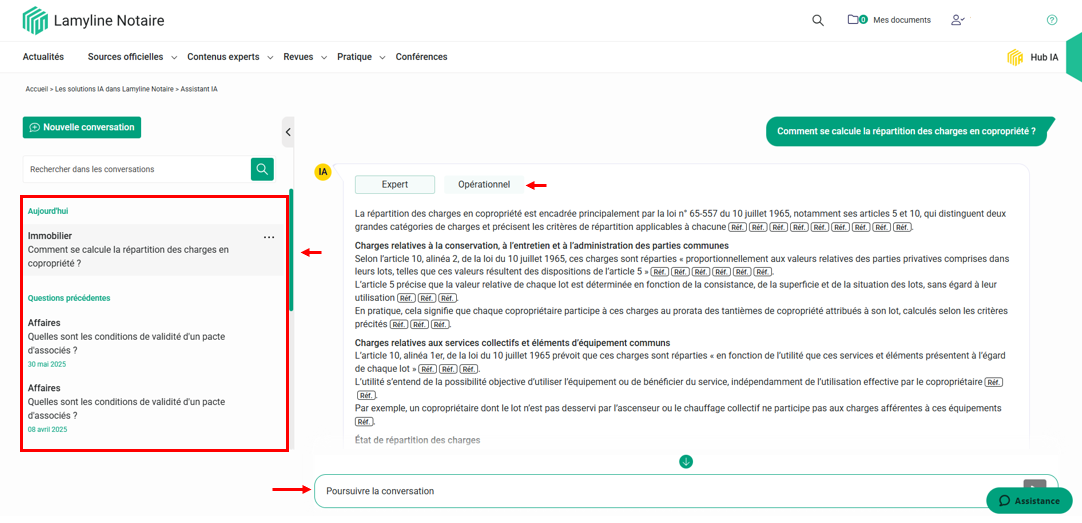Click the user account icon

point(958,20)
